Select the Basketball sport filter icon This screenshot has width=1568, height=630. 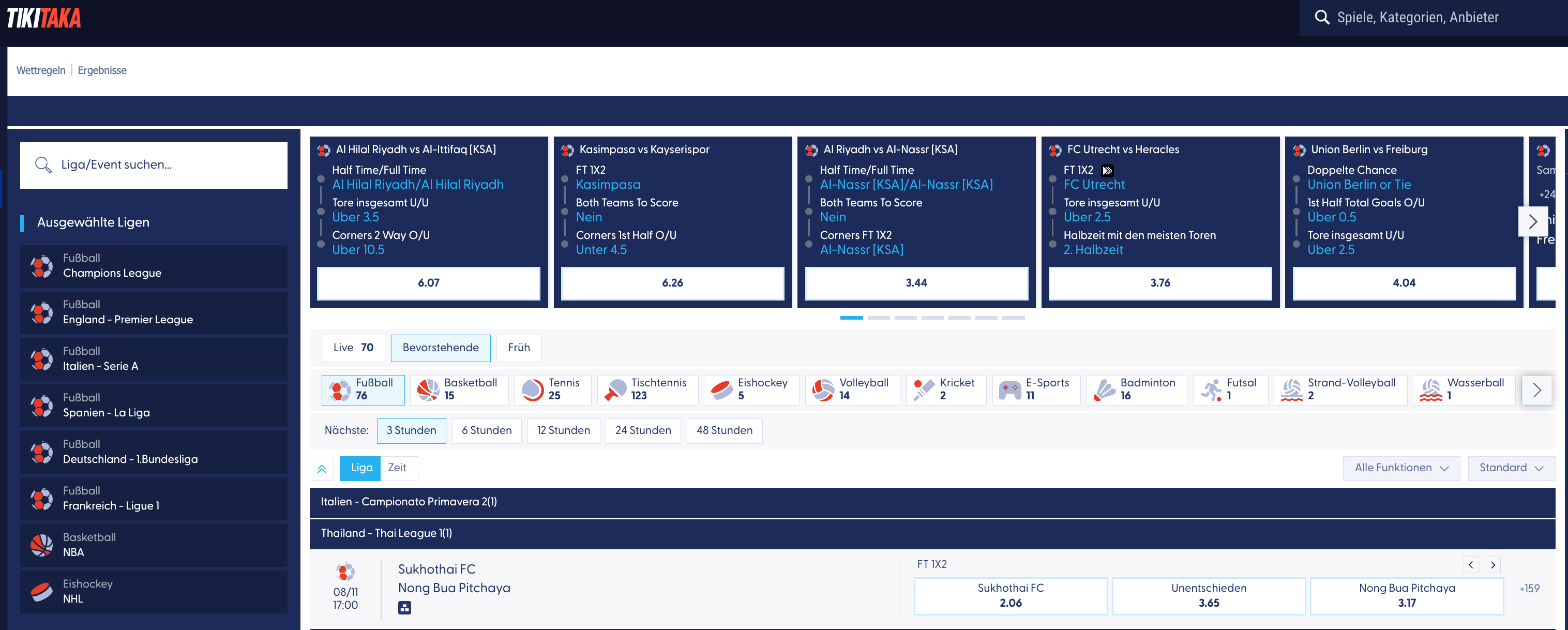[428, 389]
